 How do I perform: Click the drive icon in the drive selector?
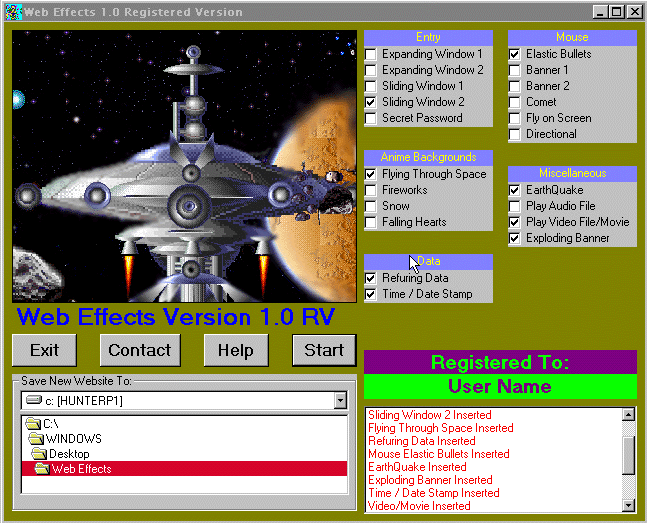click(x=34, y=400)
